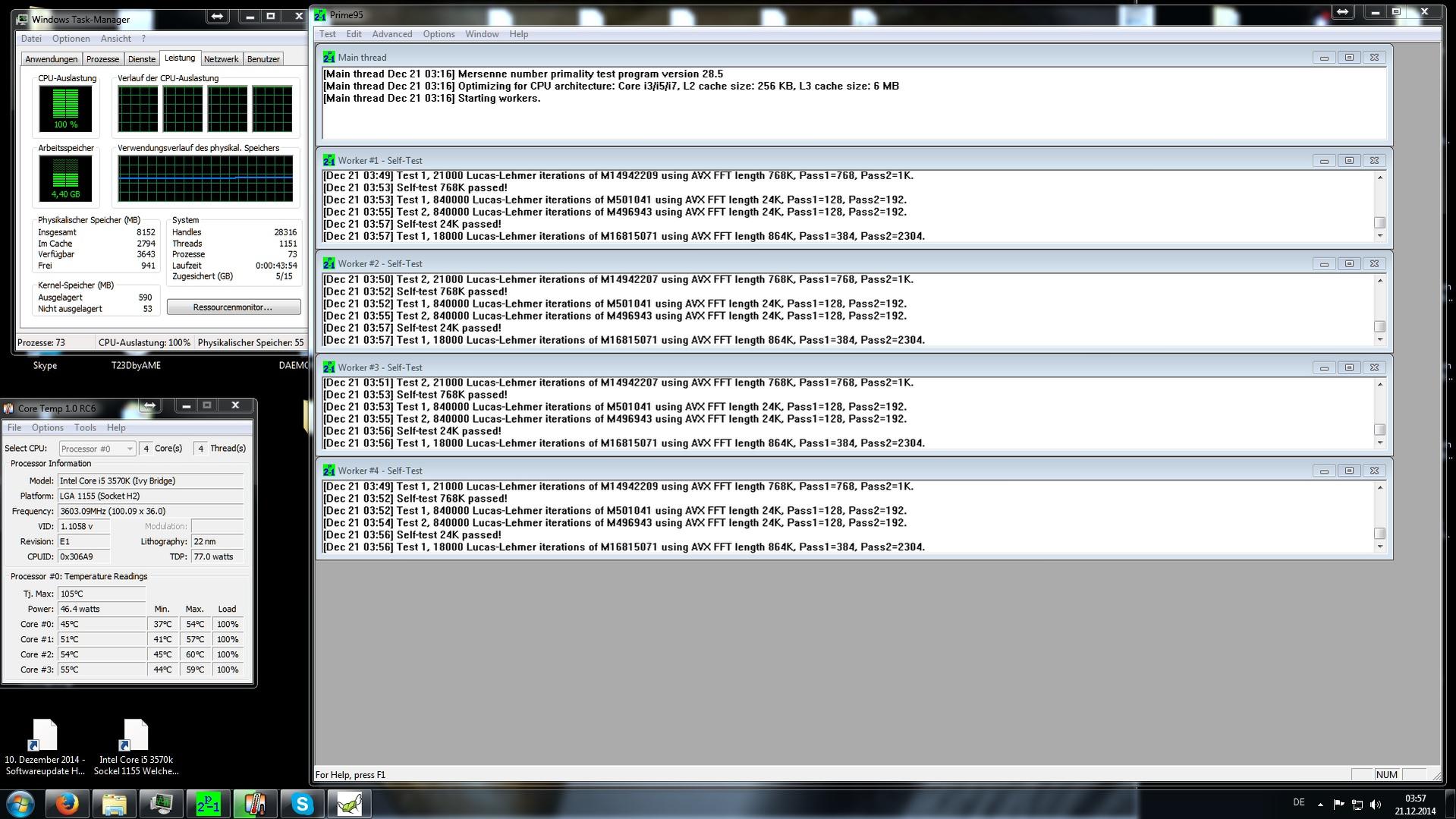Click the Worker #2 window icon
Screen dimensions: 1456x819
329,263
